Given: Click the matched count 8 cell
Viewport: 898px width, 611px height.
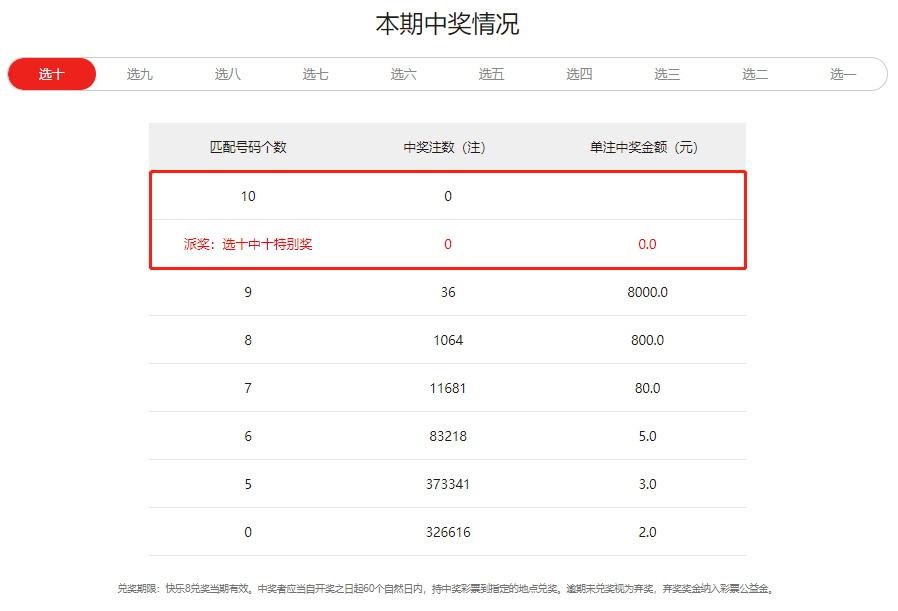Looking at the screenshot, I should pos(248,340).
